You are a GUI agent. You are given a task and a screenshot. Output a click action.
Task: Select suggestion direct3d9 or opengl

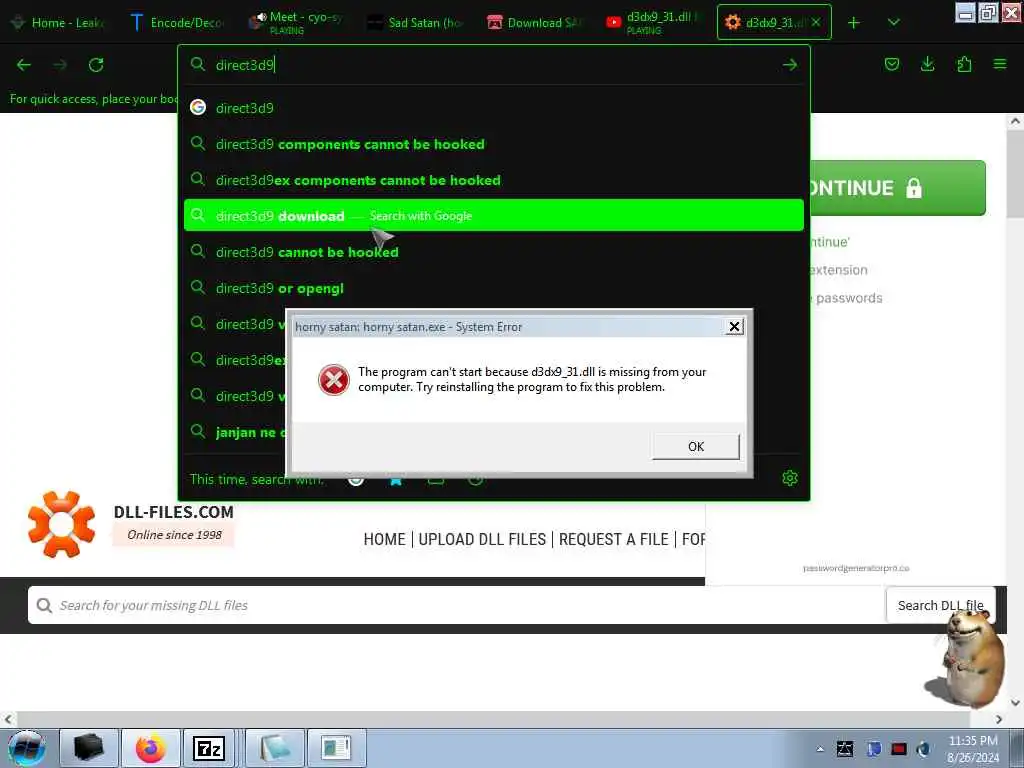click(x=494, y=288)
